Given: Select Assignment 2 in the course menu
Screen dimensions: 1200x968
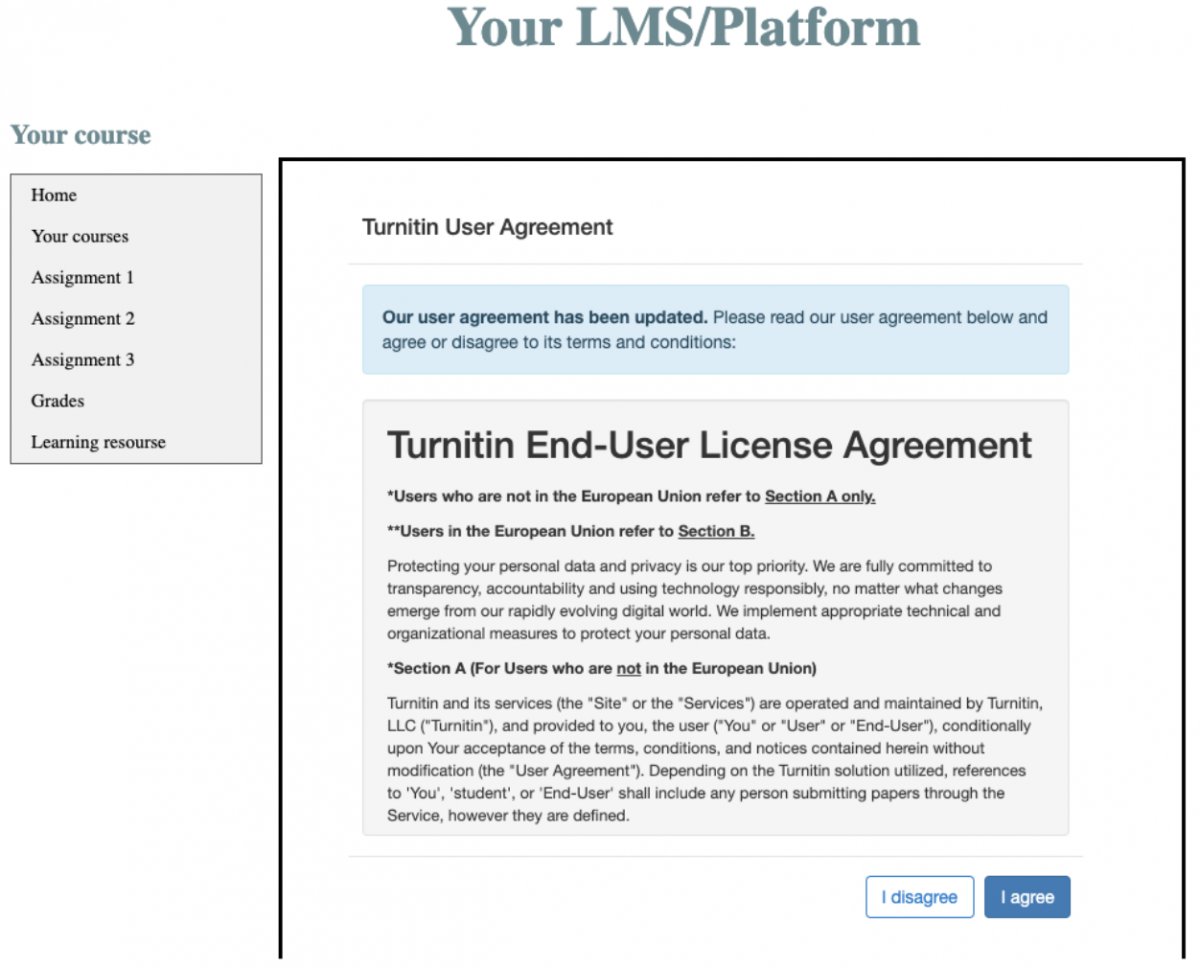Looking at the screenshot, I should pyautogui.click(x=82, y=318).
